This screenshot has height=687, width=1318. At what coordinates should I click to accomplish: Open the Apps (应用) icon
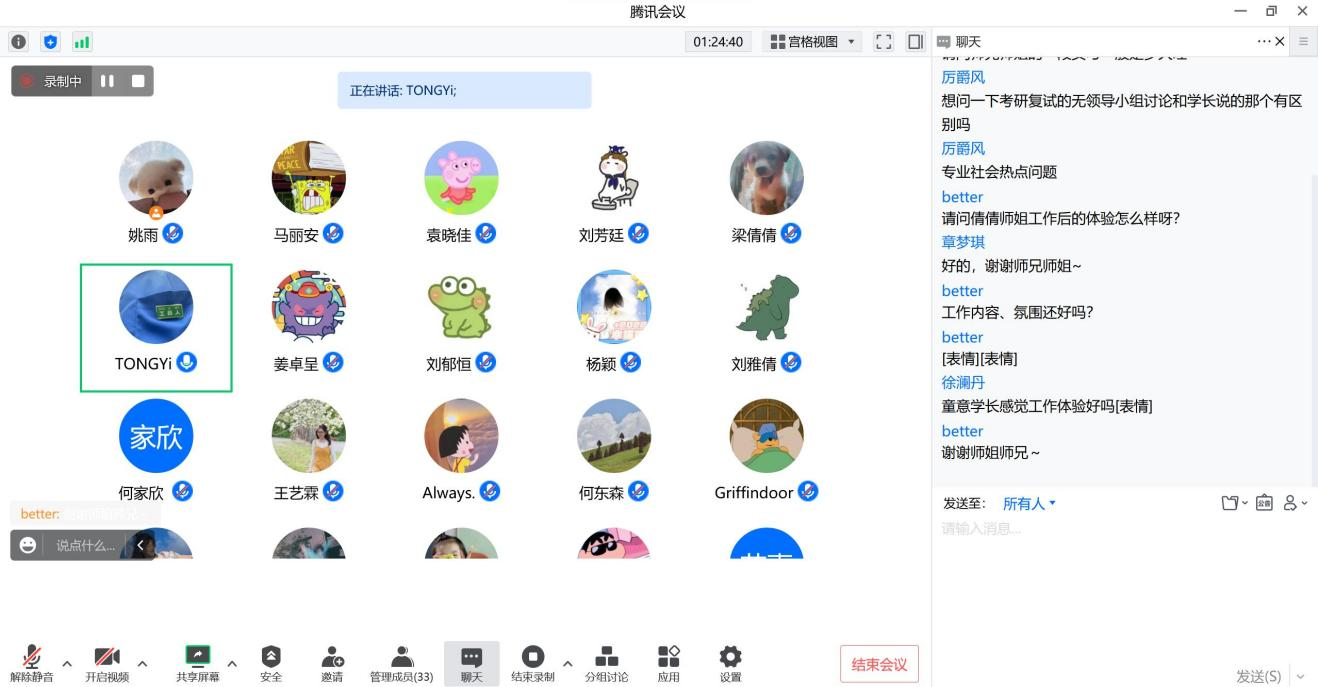(669, 662)
